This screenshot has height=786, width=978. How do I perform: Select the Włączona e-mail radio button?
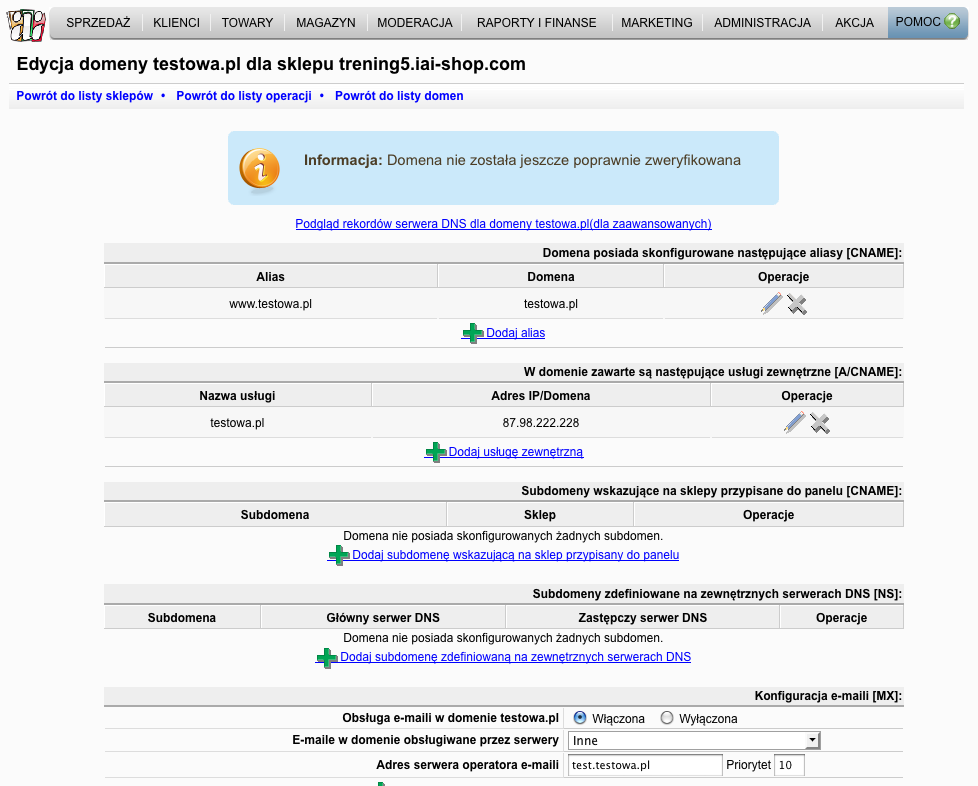click(x=579, y=717)
